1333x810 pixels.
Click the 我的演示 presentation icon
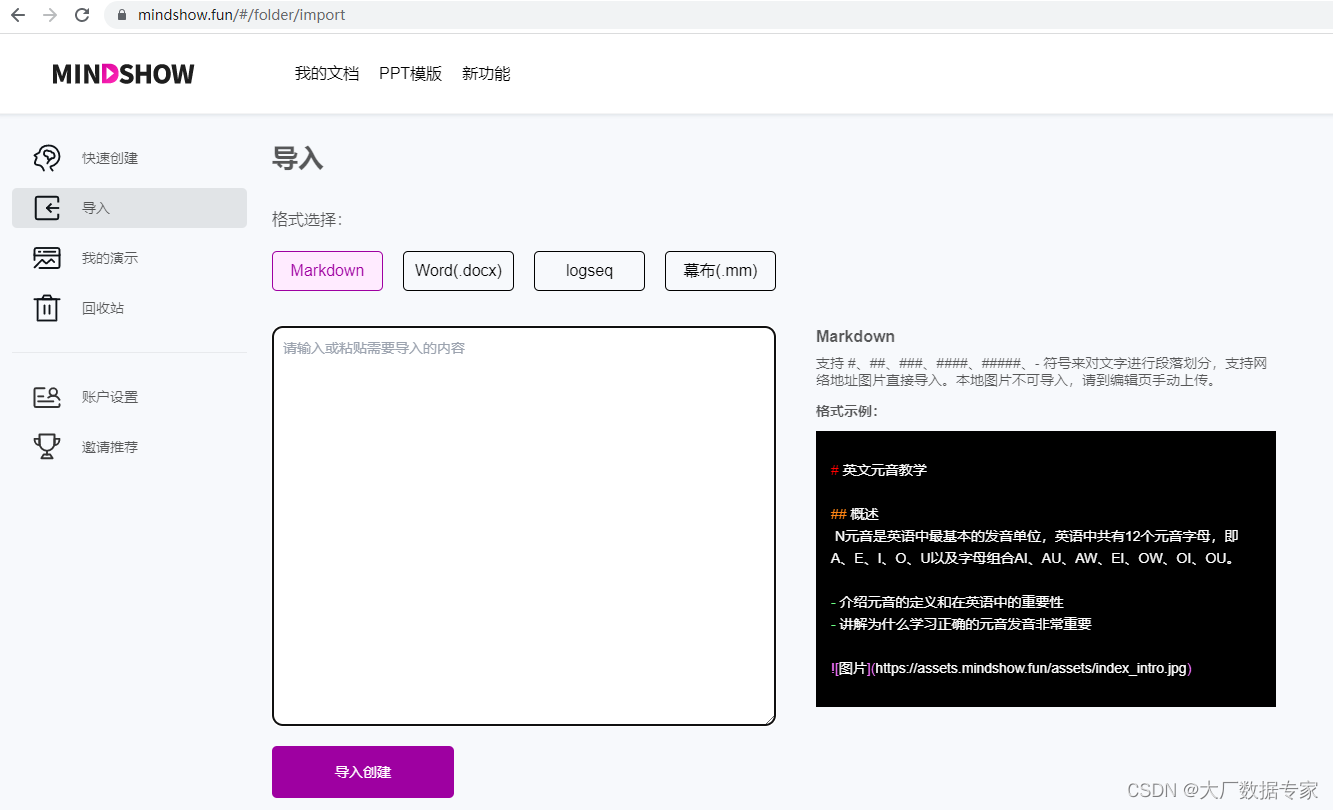[47, 258]
